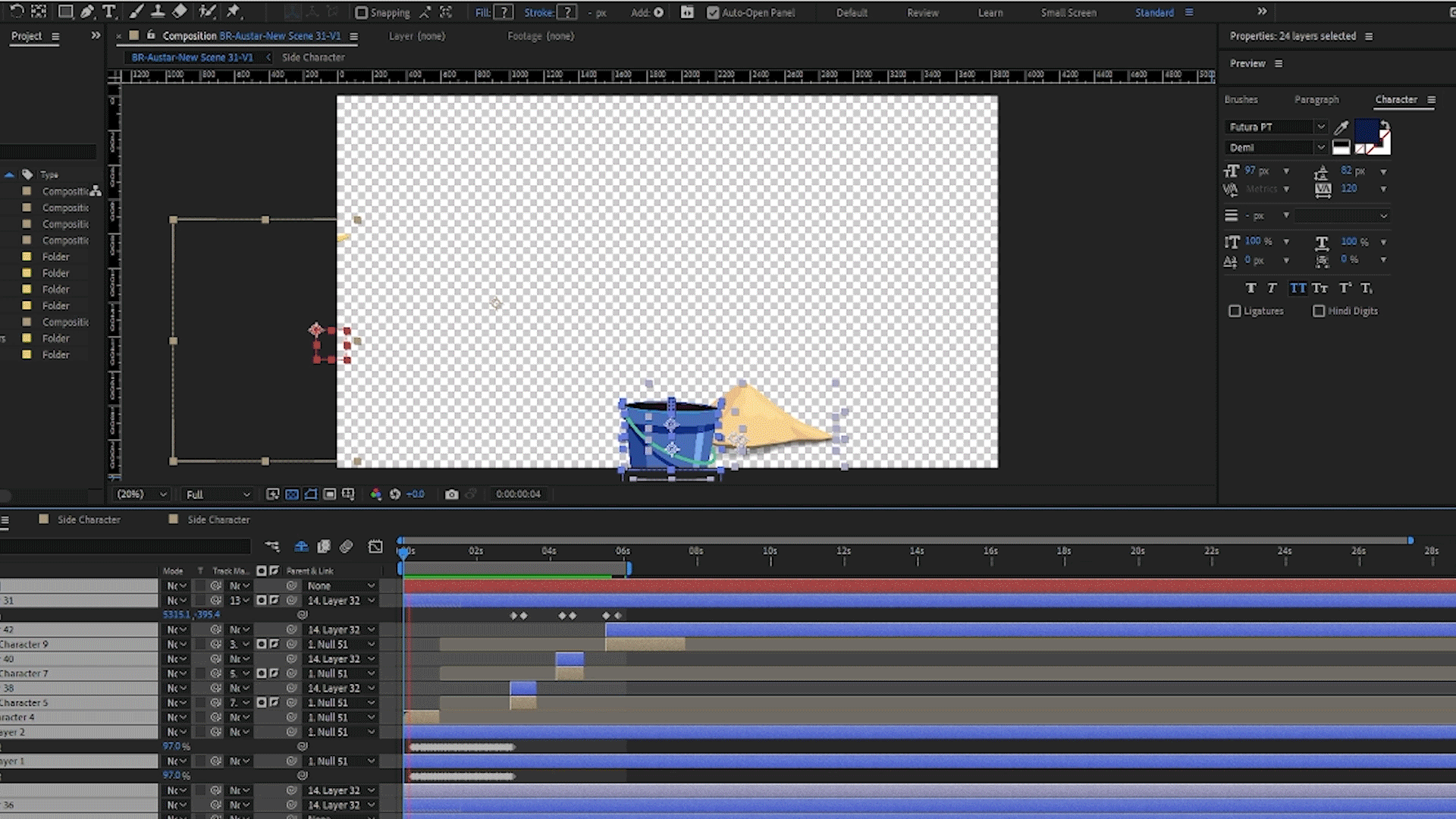The image size is (1456, 819).
Task: Click the 0:00:00:04 timecode display
Action: (x=518, y=494)
